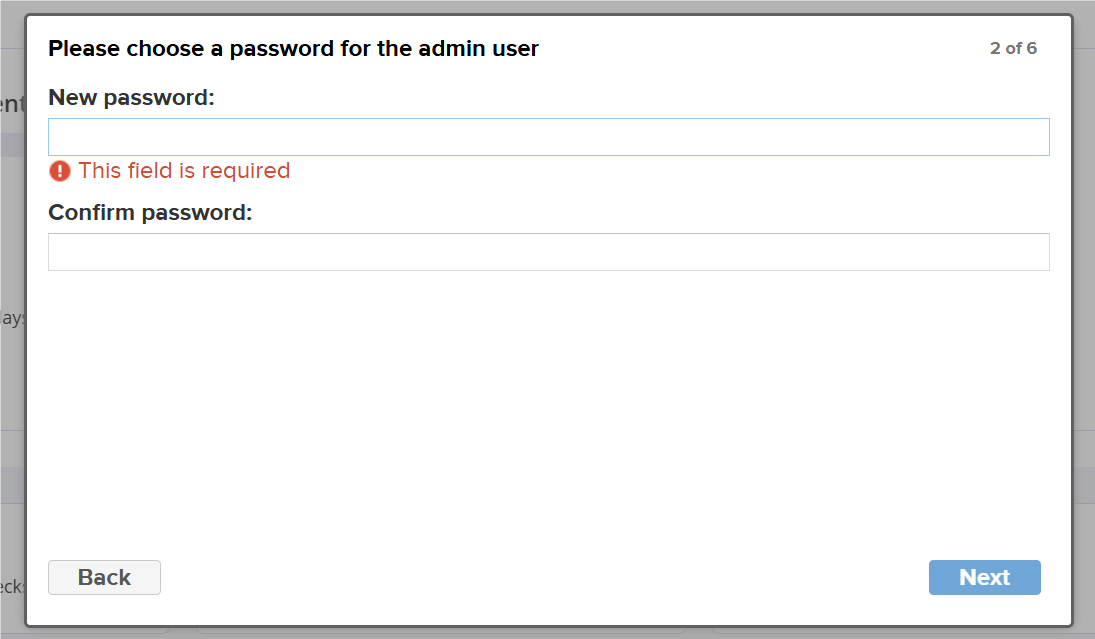The image size is (1095, 639).
Task: Click the "Confirm password:" label
Action: [150, 213]
